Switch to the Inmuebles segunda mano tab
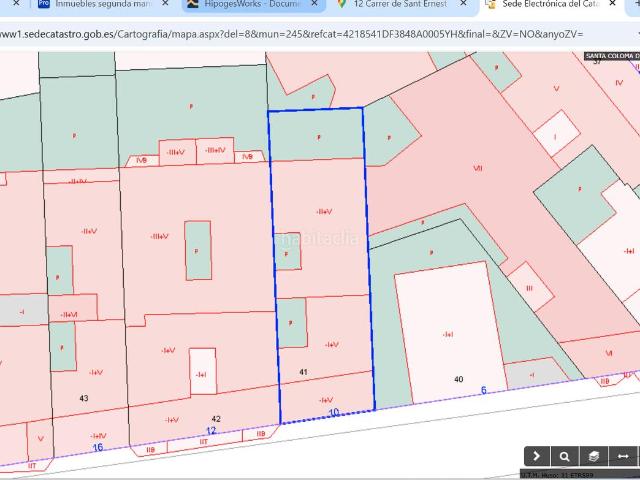The image size is (640, 480). (x=100, y=5)
